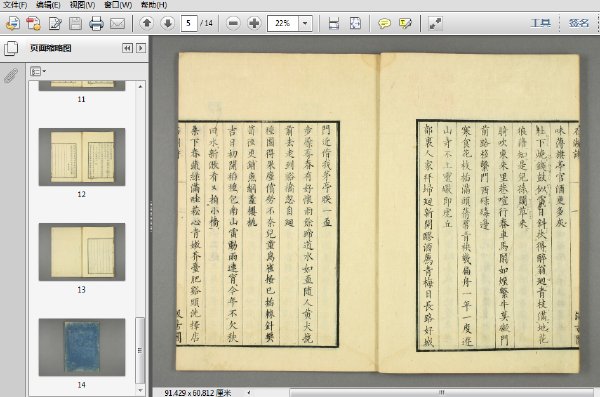Click the thumbnail panel scrollbar handle
This screenshot has width=600, height=397.
tap(140, 350)
